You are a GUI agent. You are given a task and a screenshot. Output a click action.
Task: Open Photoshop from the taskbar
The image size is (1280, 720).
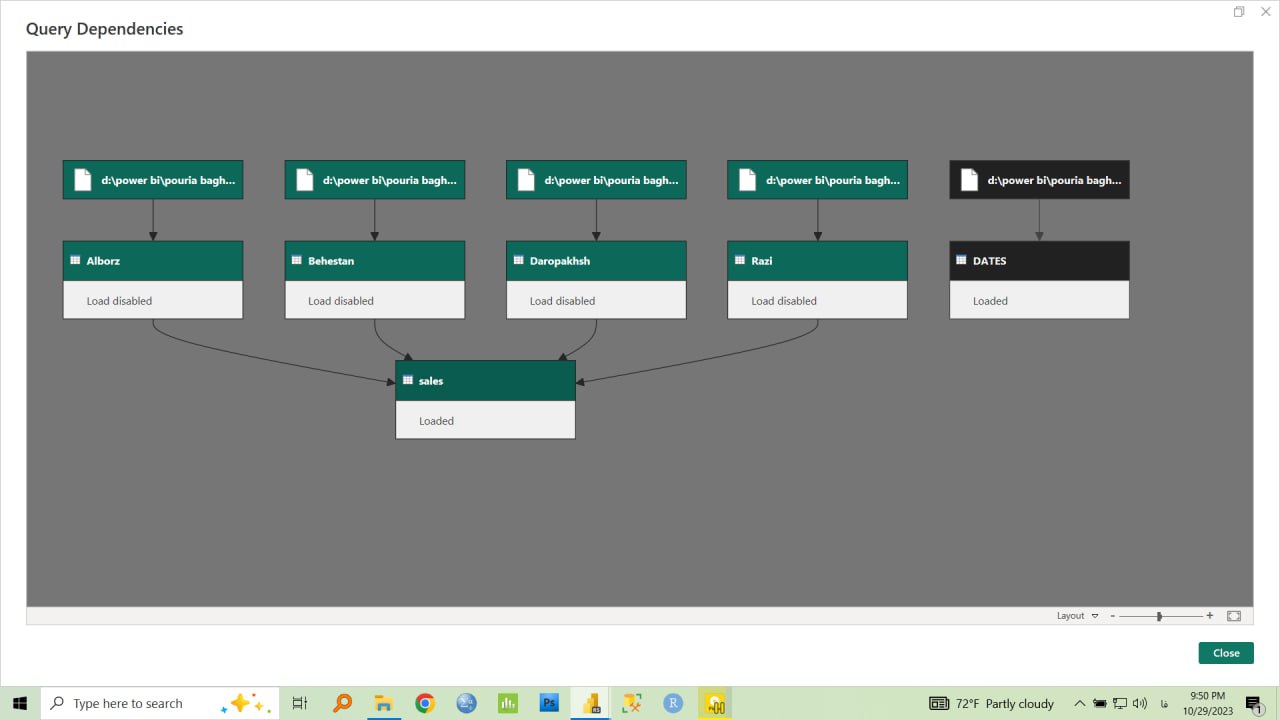[549, 703]
